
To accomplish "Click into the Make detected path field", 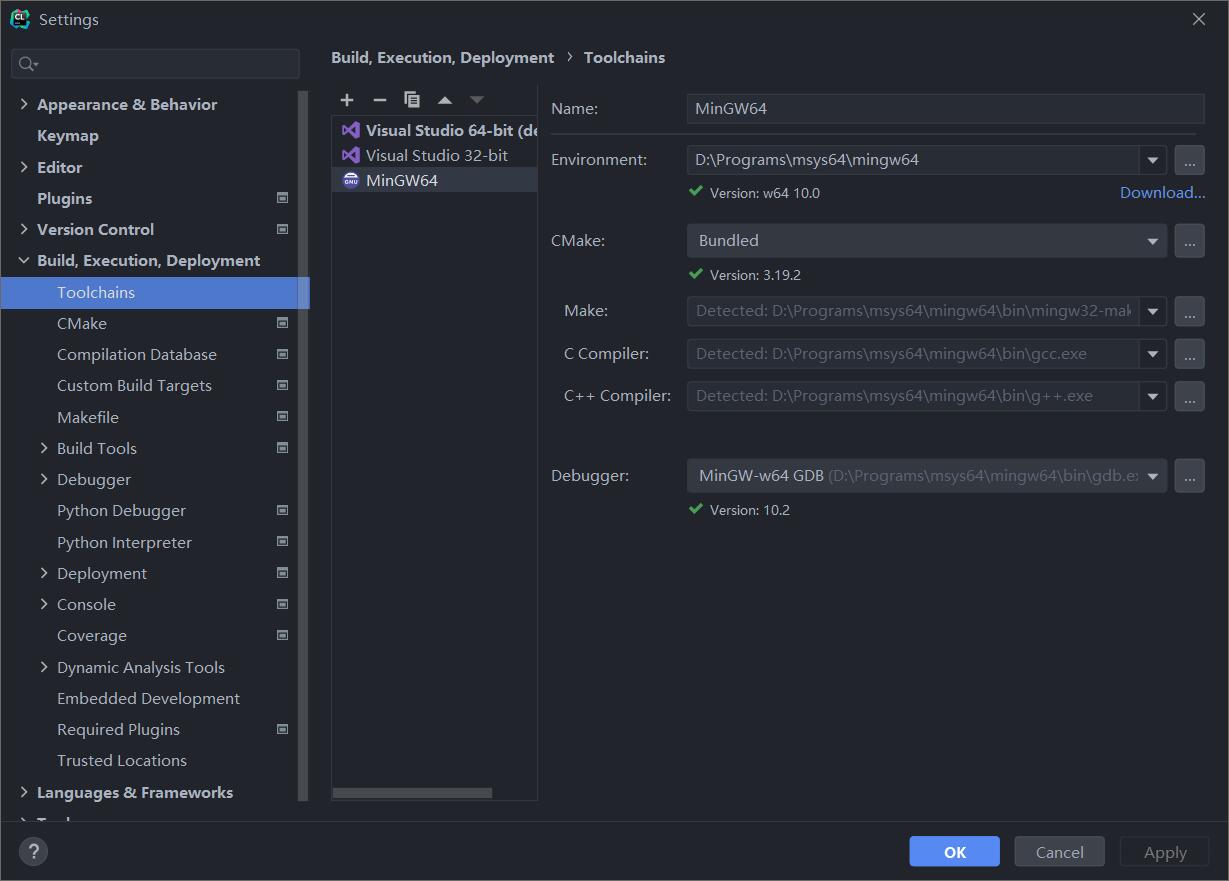I will pos(912,312).
